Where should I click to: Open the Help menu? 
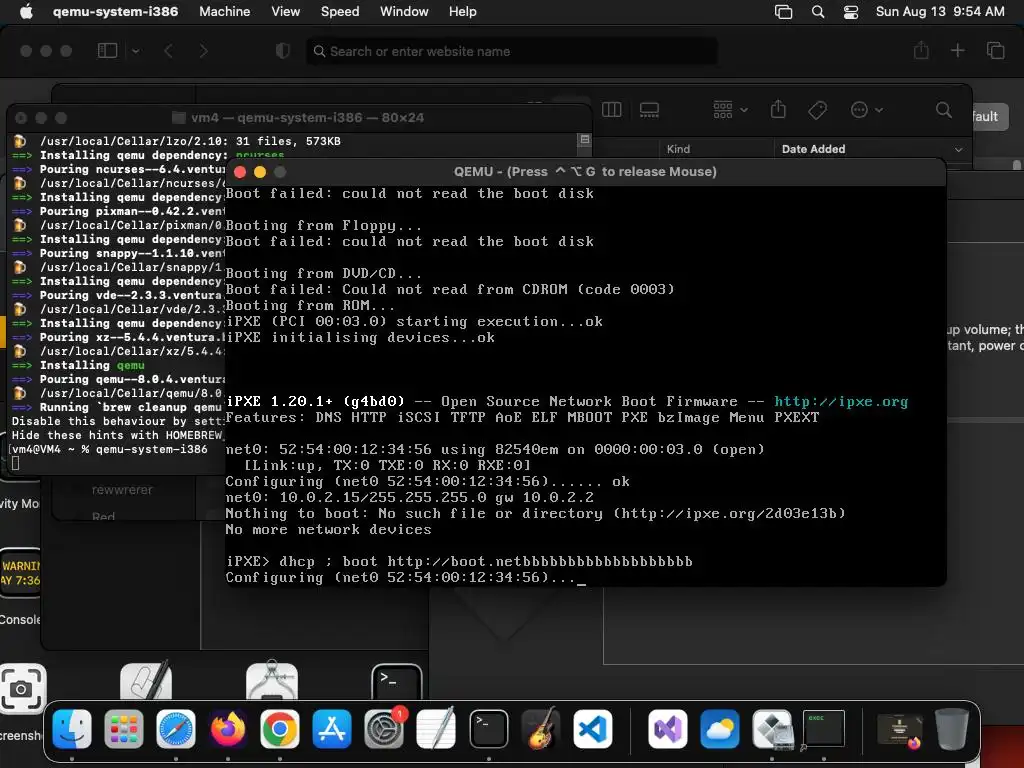462,12
